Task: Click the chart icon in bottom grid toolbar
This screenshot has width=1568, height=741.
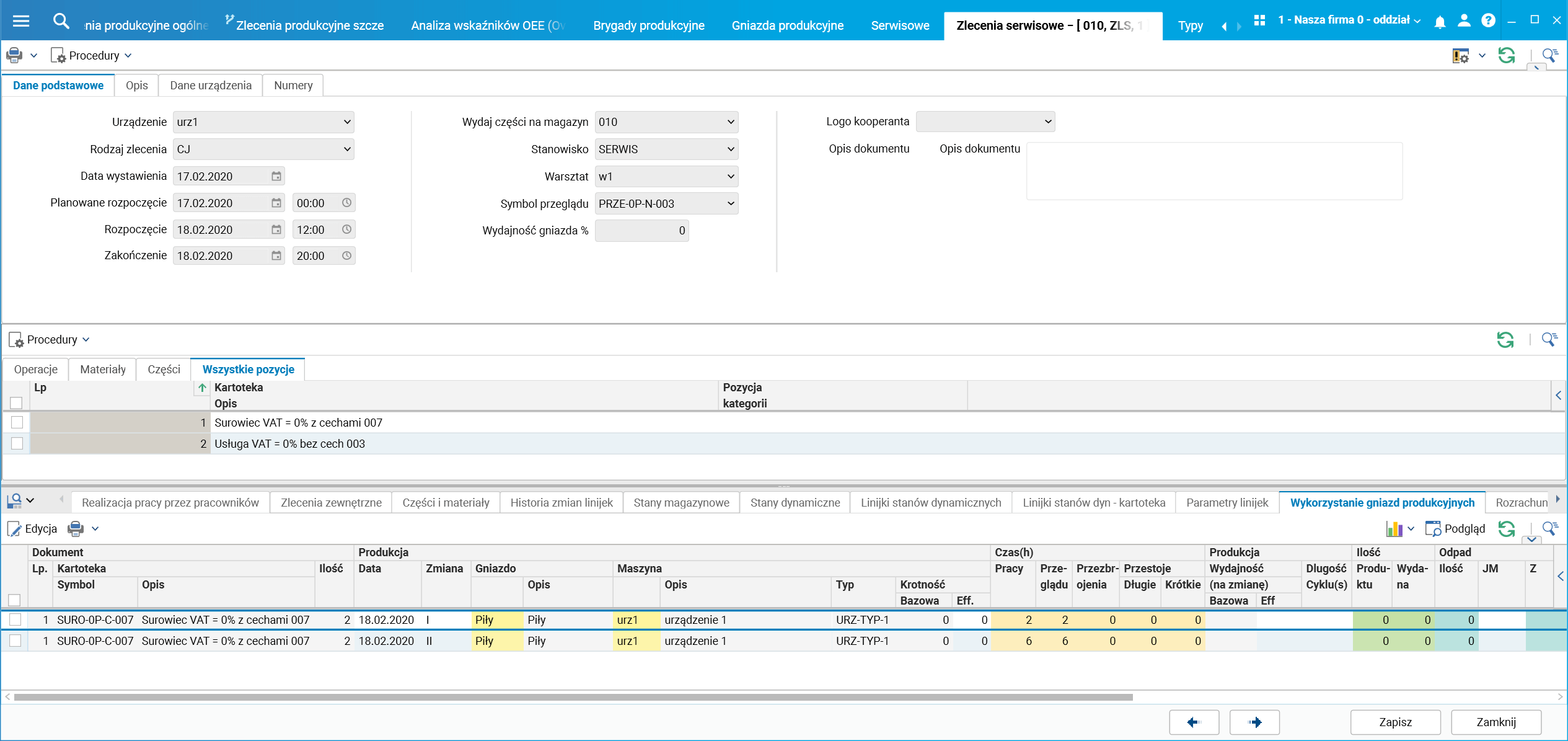Action: (x=1394, y=528)
